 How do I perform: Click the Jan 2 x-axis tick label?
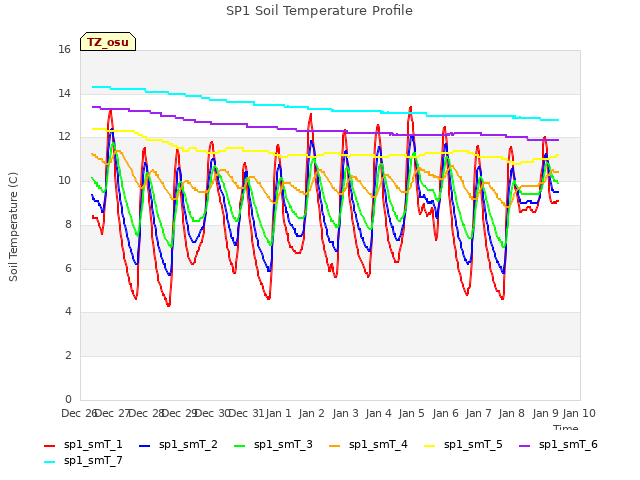click(311, 413)
